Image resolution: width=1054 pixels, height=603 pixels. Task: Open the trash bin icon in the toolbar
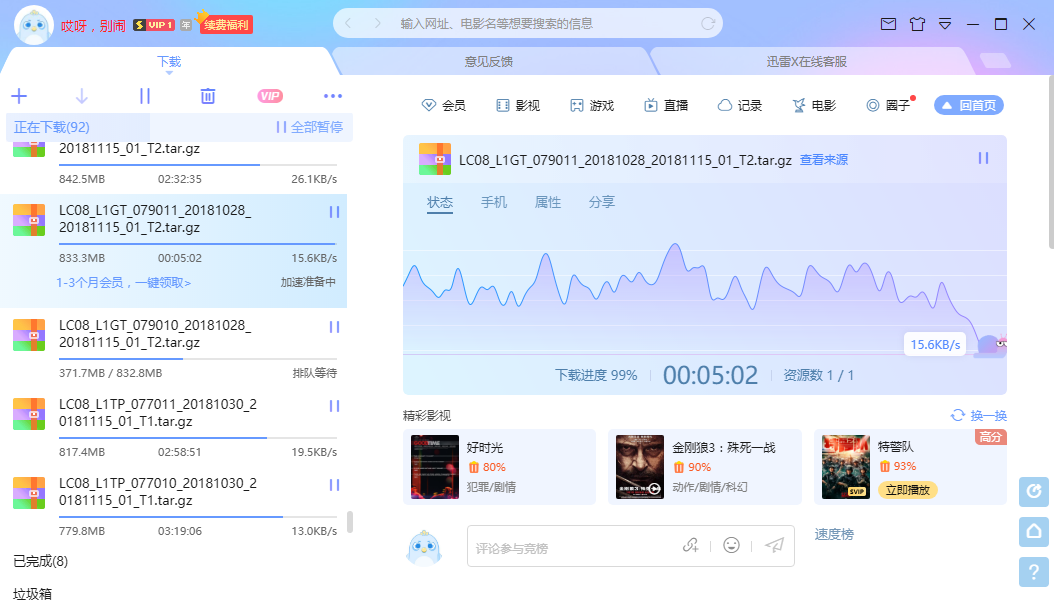point(207,96)
